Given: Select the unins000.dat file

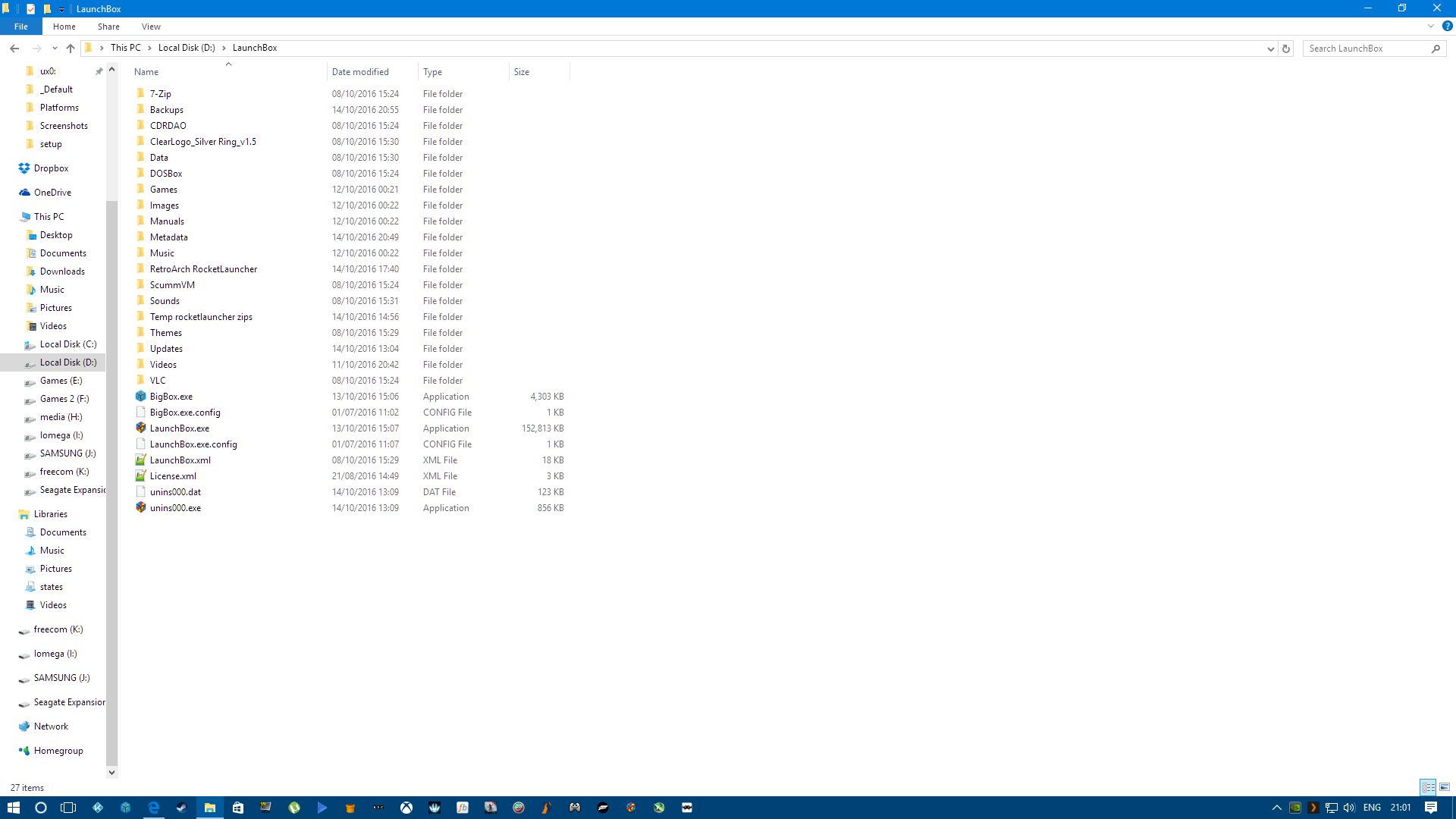Looking at the screenshot, I should 175,492.
